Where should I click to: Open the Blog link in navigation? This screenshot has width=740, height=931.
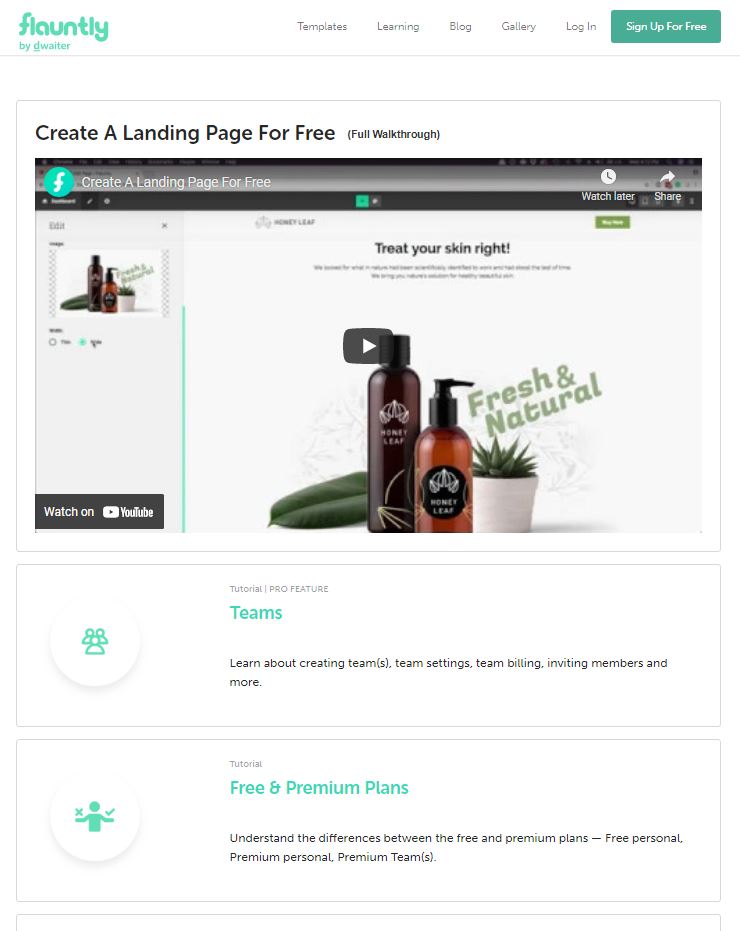(460, 26)
